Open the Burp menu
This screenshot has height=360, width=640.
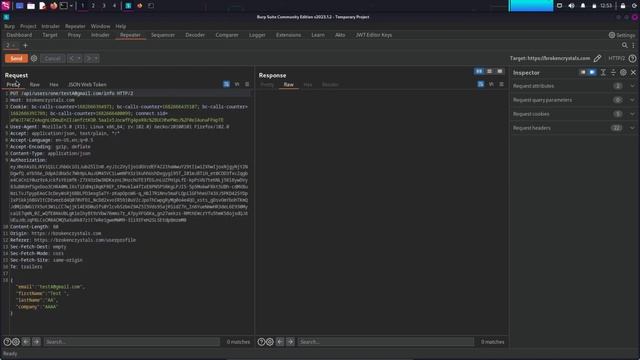[x=9, y=26]
